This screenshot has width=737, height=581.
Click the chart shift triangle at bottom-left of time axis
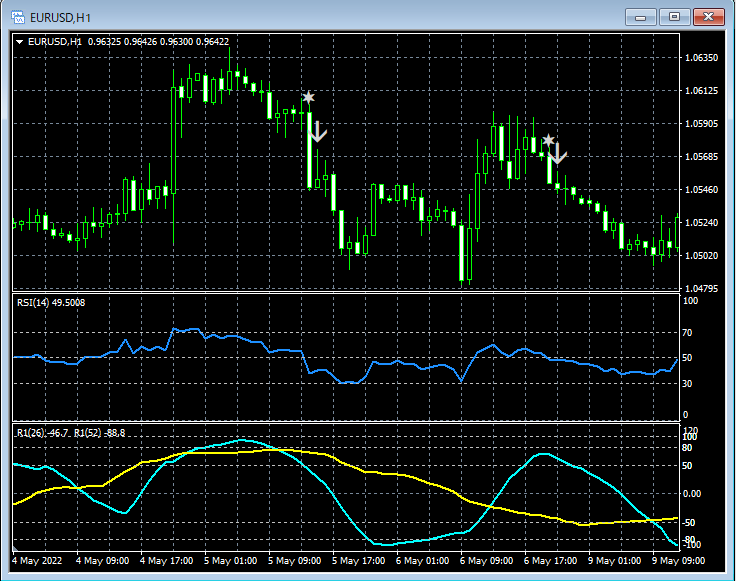15,549
